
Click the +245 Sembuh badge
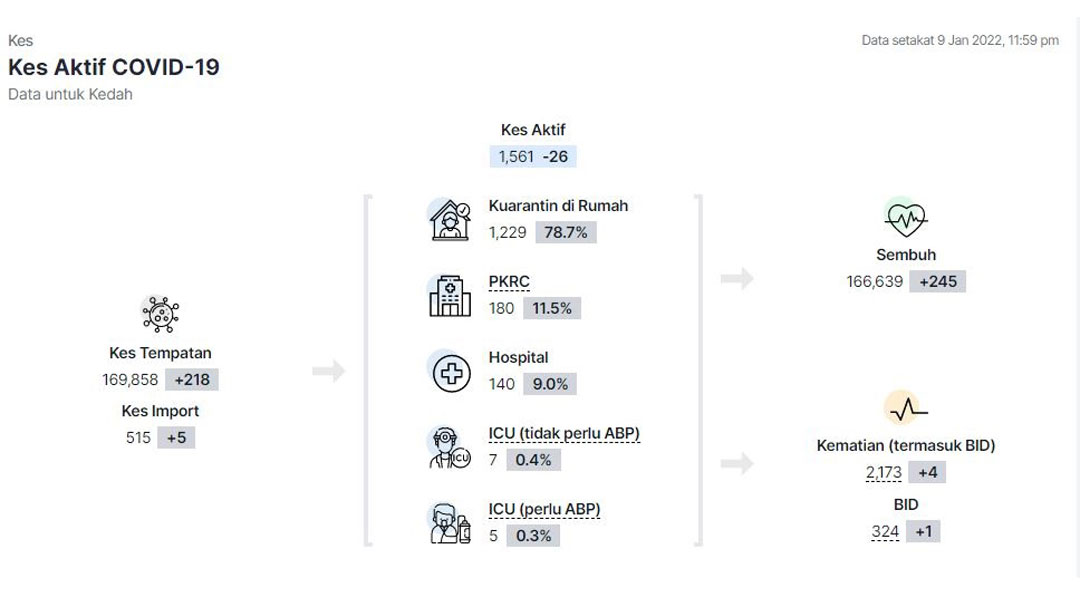point(938,282)
